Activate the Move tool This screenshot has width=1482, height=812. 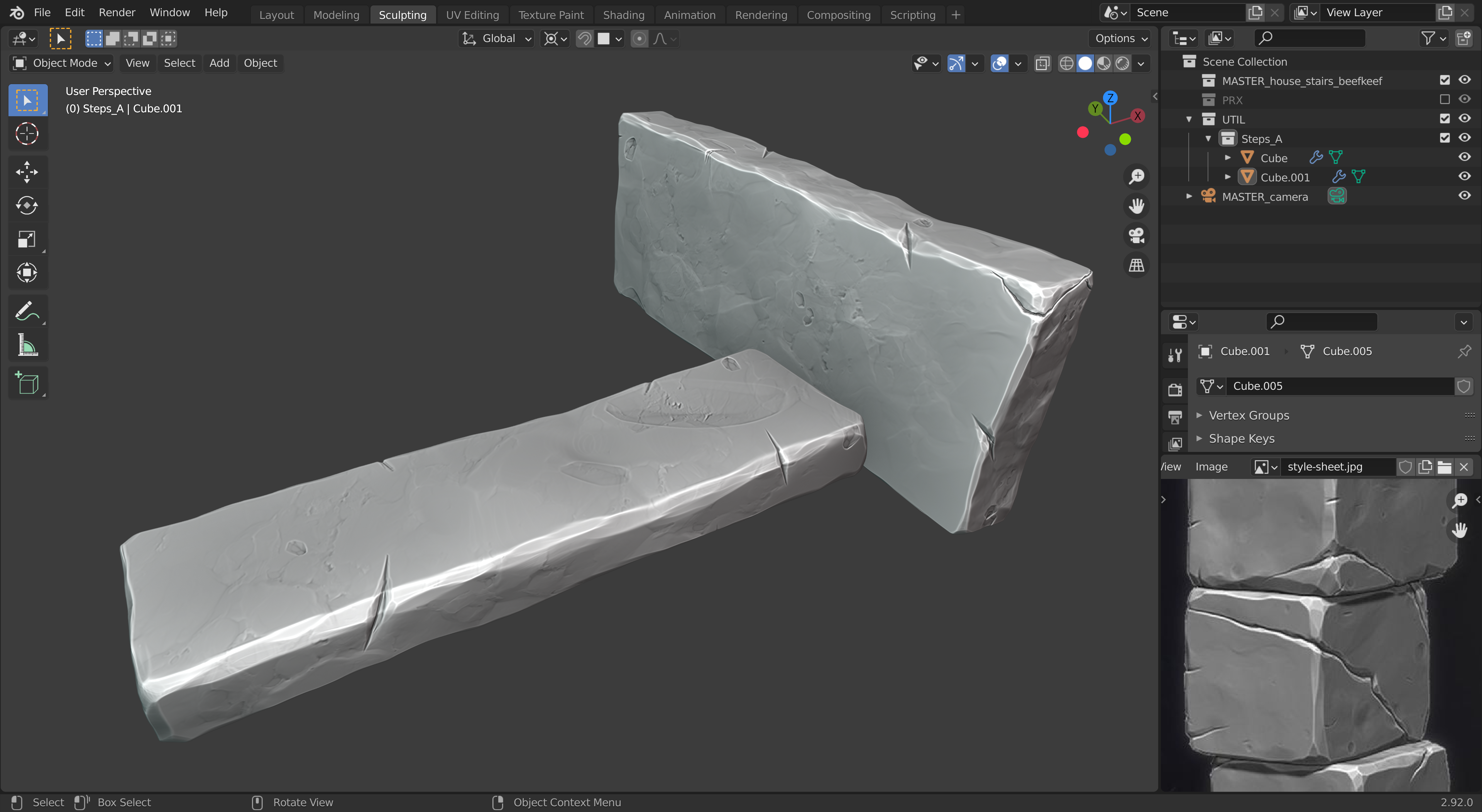(27, 171)
